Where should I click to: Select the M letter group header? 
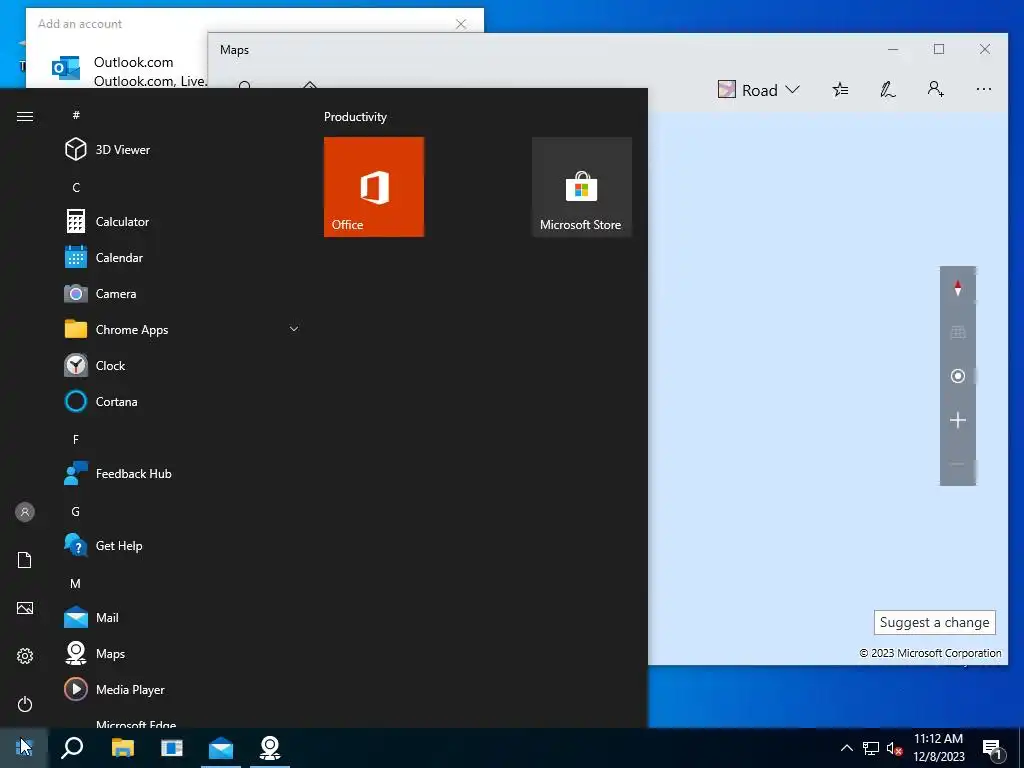[76, 583]
